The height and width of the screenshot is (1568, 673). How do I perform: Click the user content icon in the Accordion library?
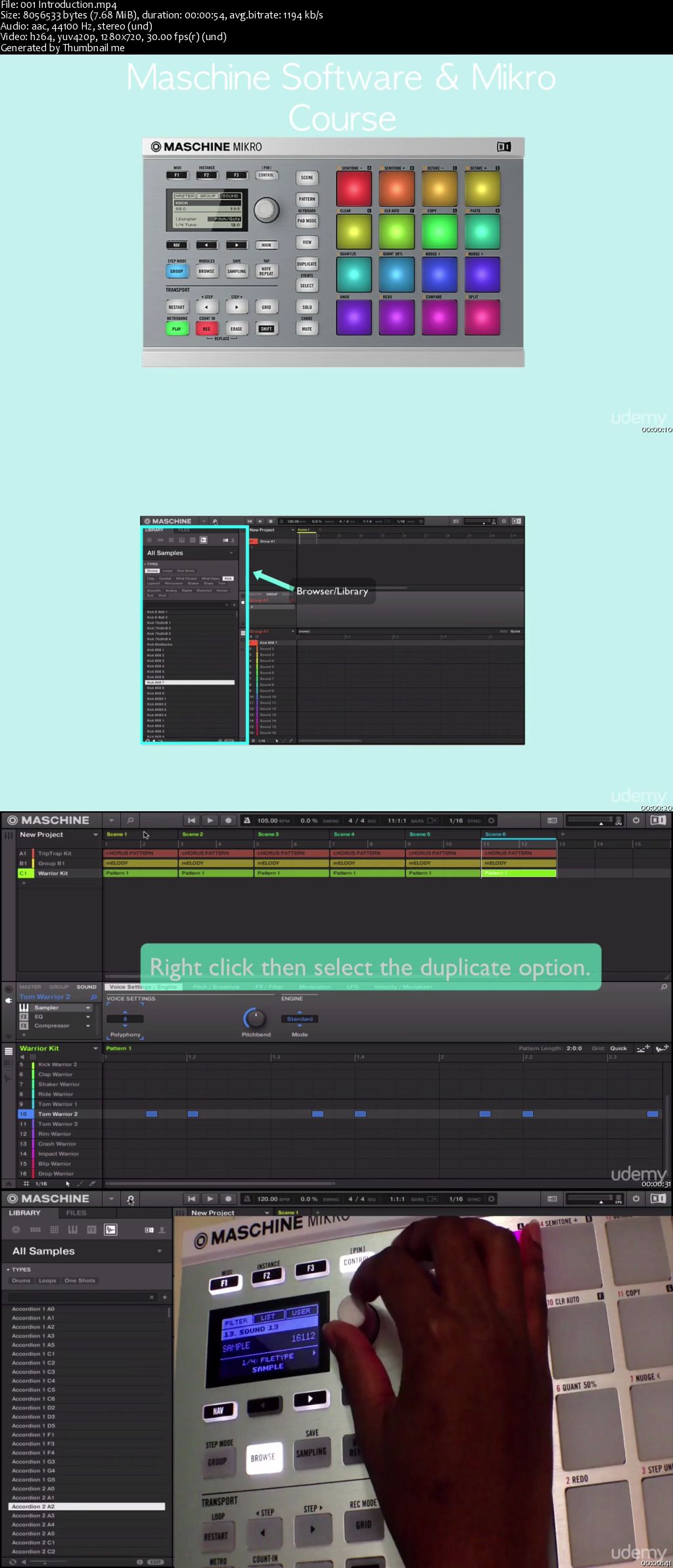(x=162, y=1230)
